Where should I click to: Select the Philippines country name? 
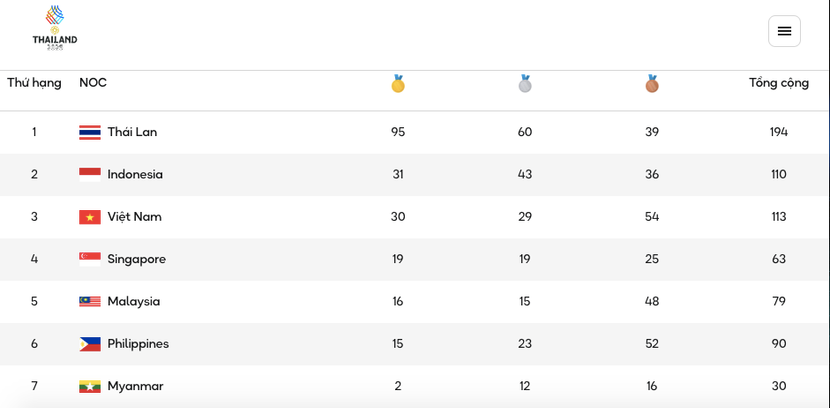pos(138,344)
